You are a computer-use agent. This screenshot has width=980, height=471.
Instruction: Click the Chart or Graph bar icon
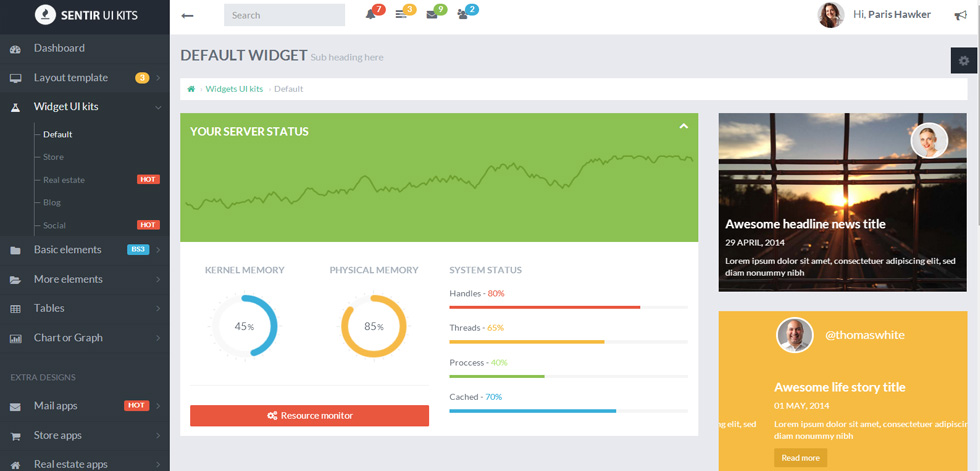pyautogui.click(x=16, y=339)
